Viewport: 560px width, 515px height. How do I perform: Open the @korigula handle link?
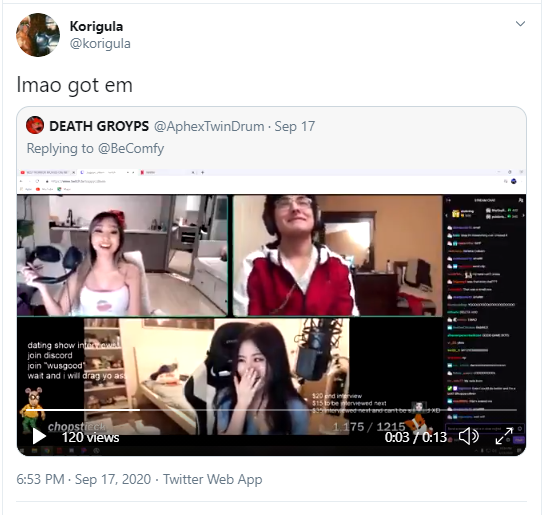(100, 44)
